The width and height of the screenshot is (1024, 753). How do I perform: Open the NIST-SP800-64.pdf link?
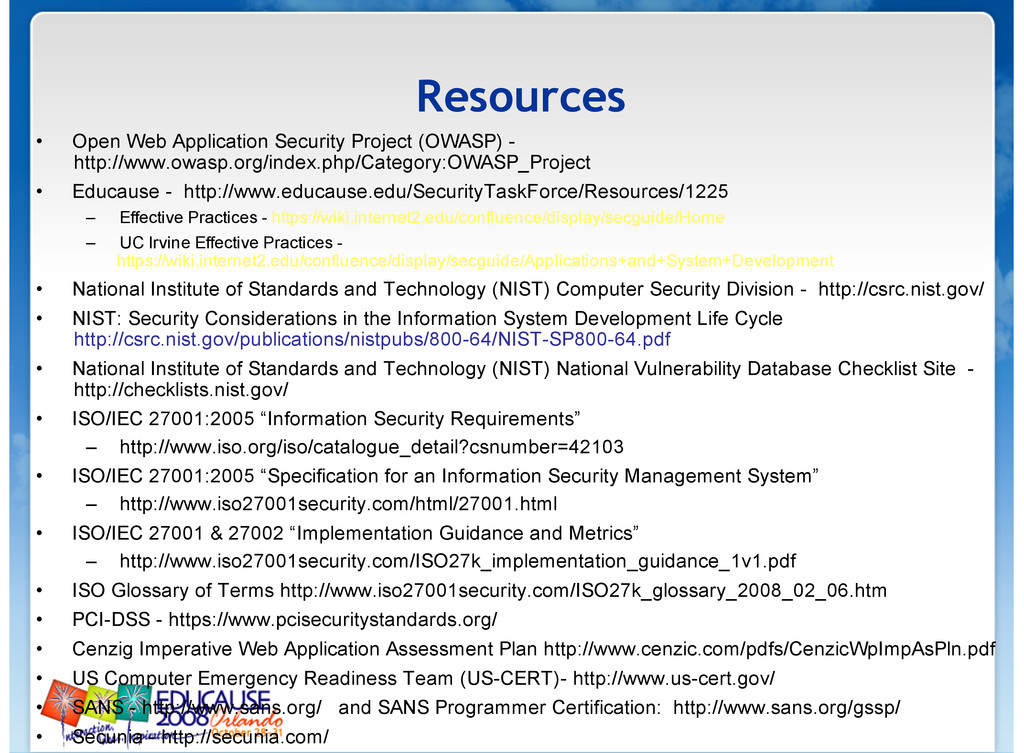[372, 340]
